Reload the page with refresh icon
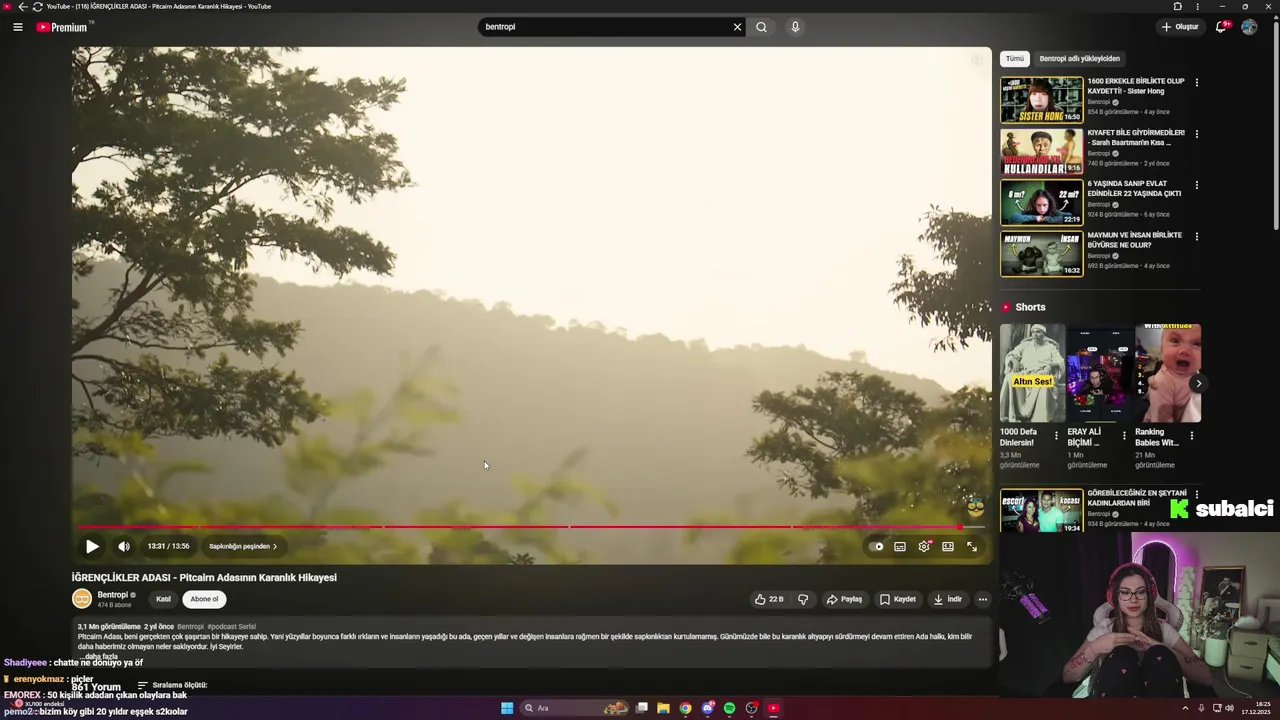 [x=37, y=6]
